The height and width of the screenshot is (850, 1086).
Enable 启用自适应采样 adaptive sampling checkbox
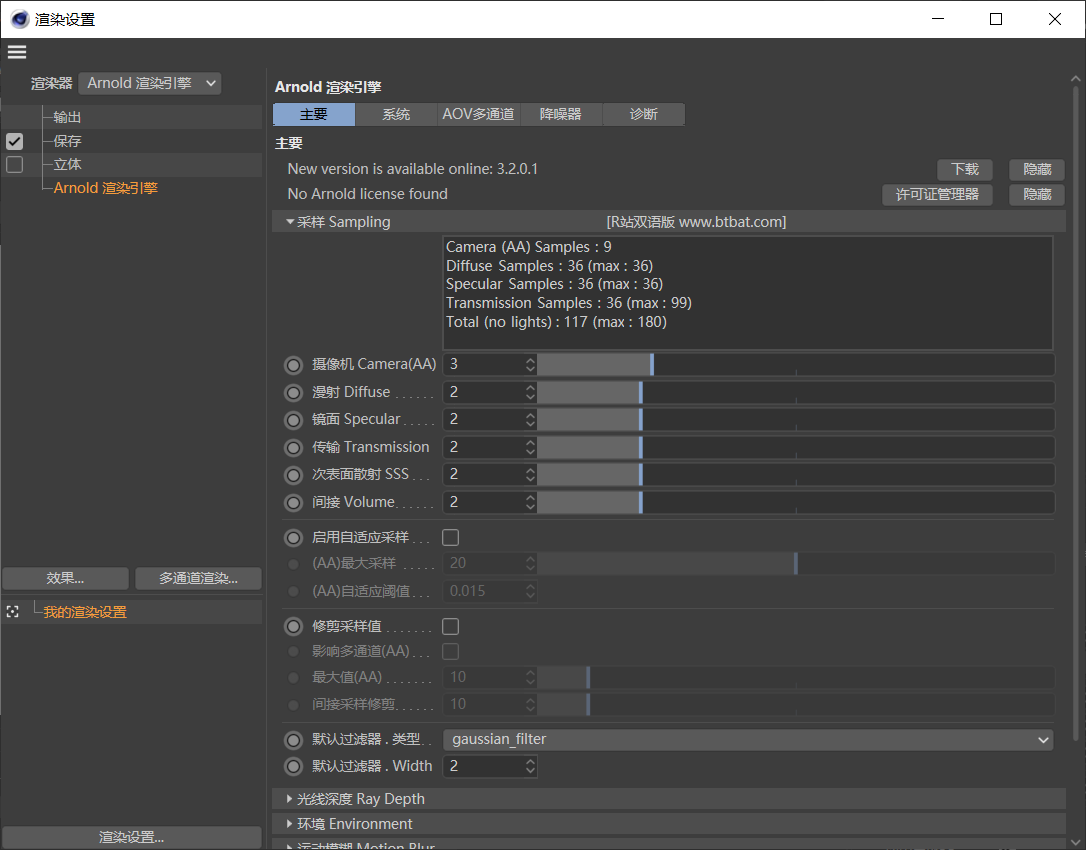pyautogui.click(x=450, y=538)
